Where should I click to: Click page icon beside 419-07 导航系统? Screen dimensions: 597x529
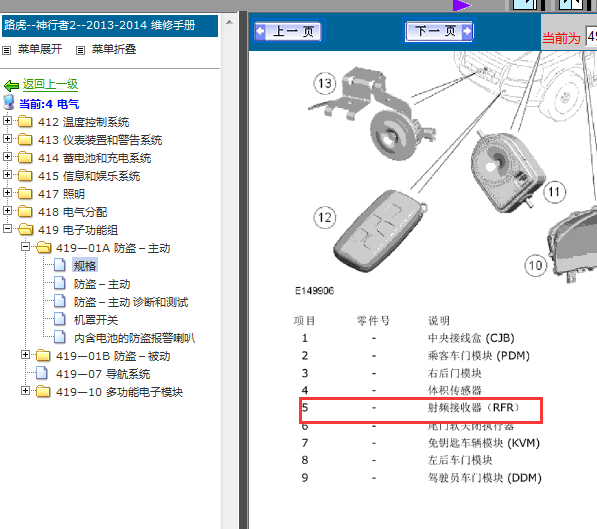tap(42, 373)
